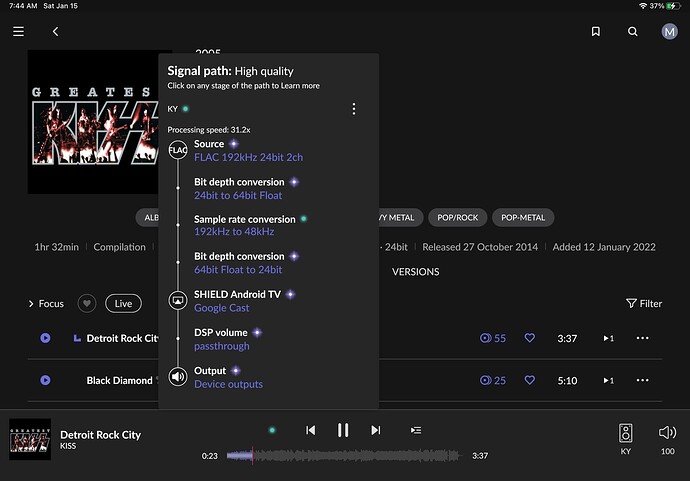Select the POP-METAL genre tag
Viewport: 690px width, 481px height.
pos(523,217)
